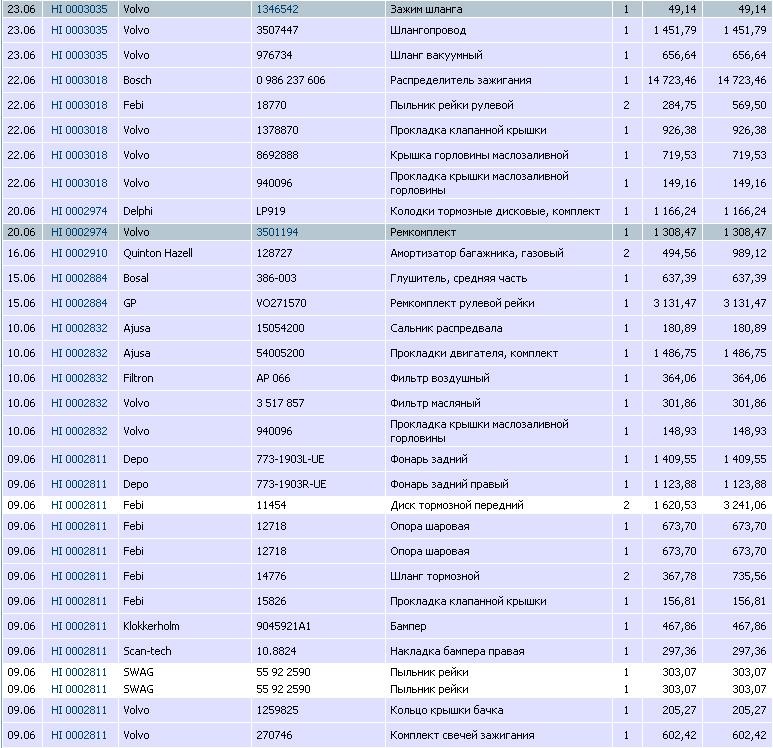Open order HI 0002811 in Klokkerholm row
The height and width of the screenshot is (748, 773).
[x=79, y=626]
